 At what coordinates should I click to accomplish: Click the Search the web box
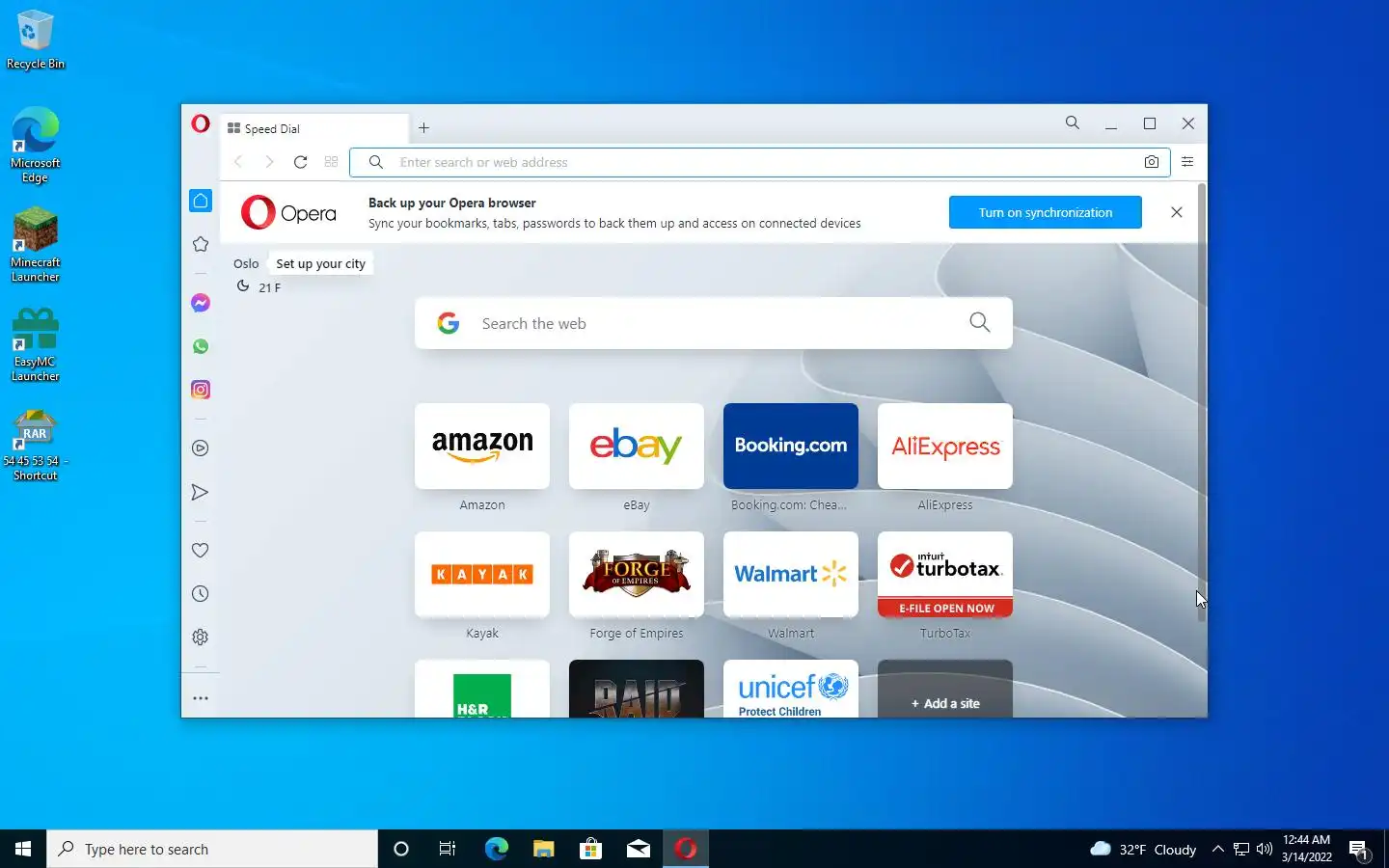click(714, 323)
